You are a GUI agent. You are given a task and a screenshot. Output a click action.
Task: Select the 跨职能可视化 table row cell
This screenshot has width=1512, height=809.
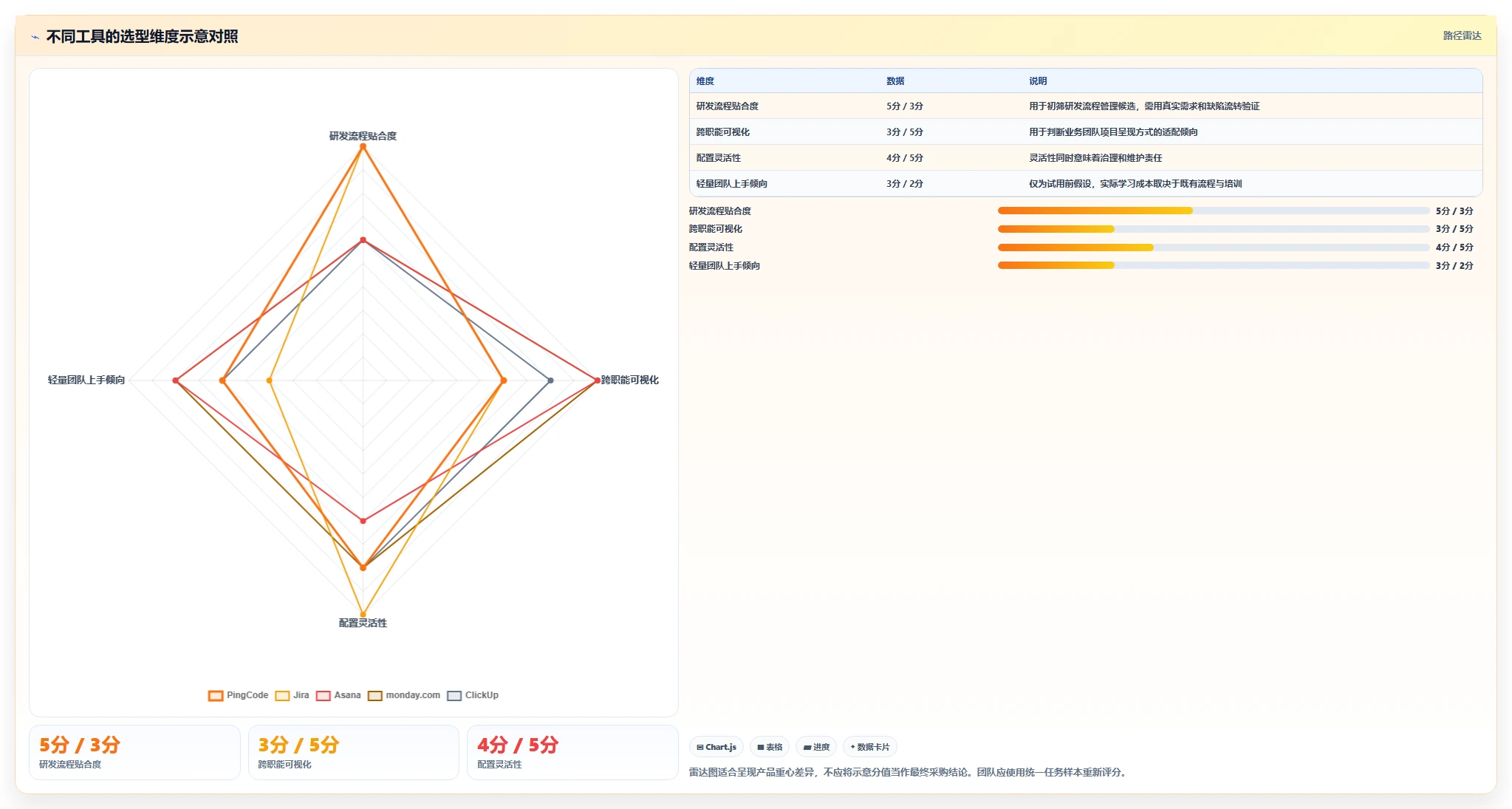tap(723, 132)
